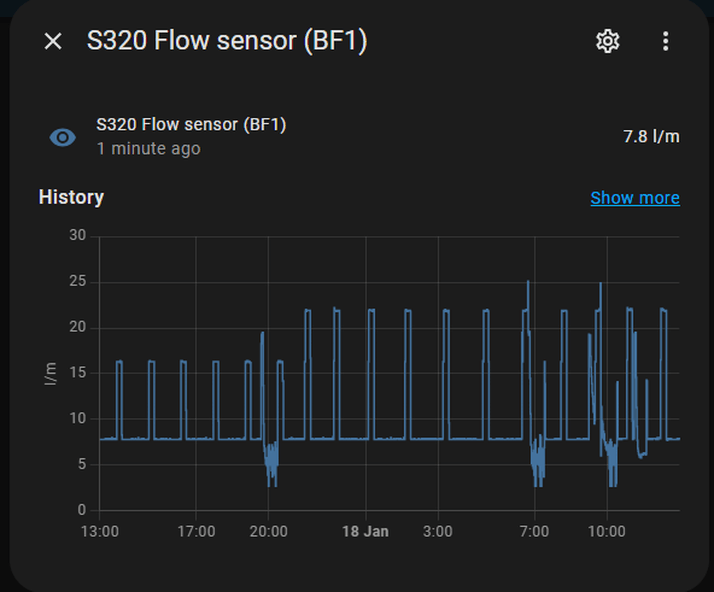Click the 7.8 l/m current value

pyautogui.click(x=651, y=136)
